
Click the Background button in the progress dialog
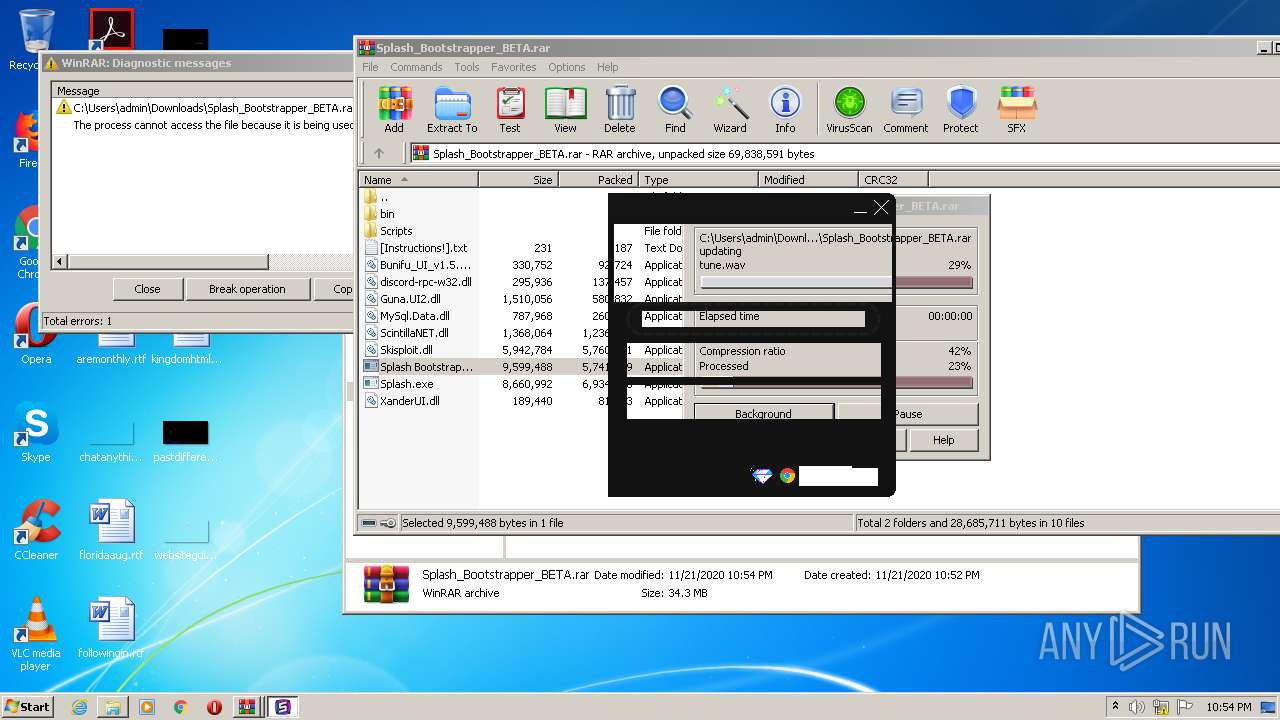click(x=763, y=413)
